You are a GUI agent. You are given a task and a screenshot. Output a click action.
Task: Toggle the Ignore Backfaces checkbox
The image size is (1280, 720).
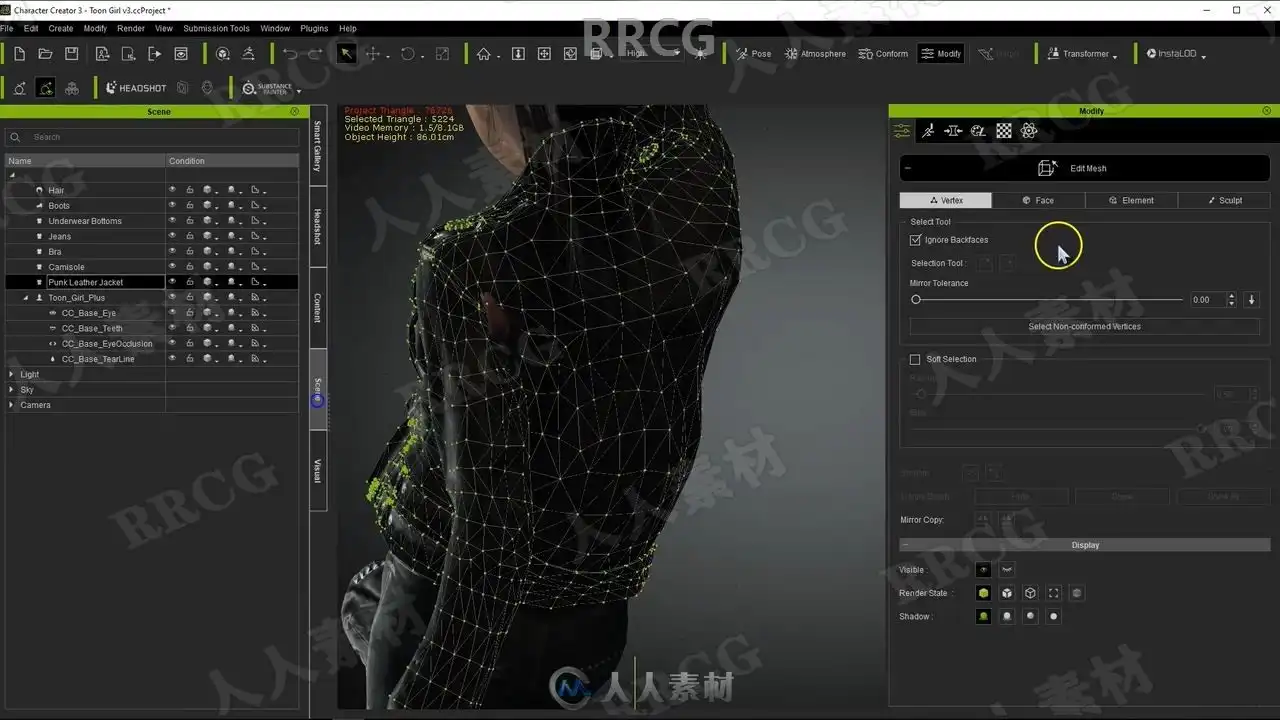(915, 240)
